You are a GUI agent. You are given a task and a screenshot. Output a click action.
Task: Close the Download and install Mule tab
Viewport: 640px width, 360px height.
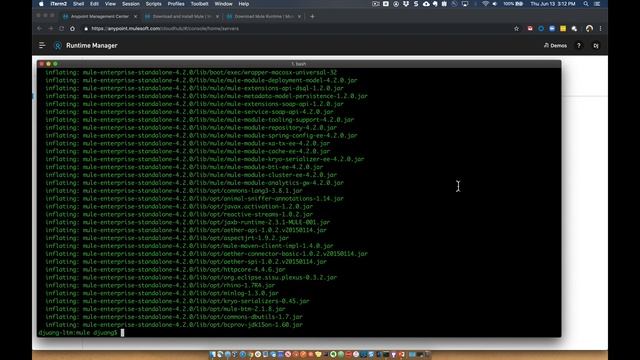tap(217, 17)
